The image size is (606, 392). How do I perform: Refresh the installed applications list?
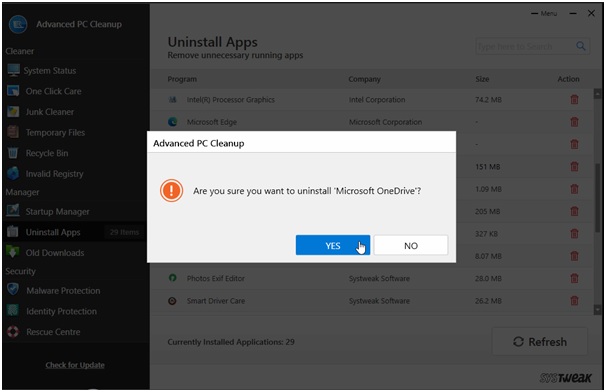pos(540,342)
